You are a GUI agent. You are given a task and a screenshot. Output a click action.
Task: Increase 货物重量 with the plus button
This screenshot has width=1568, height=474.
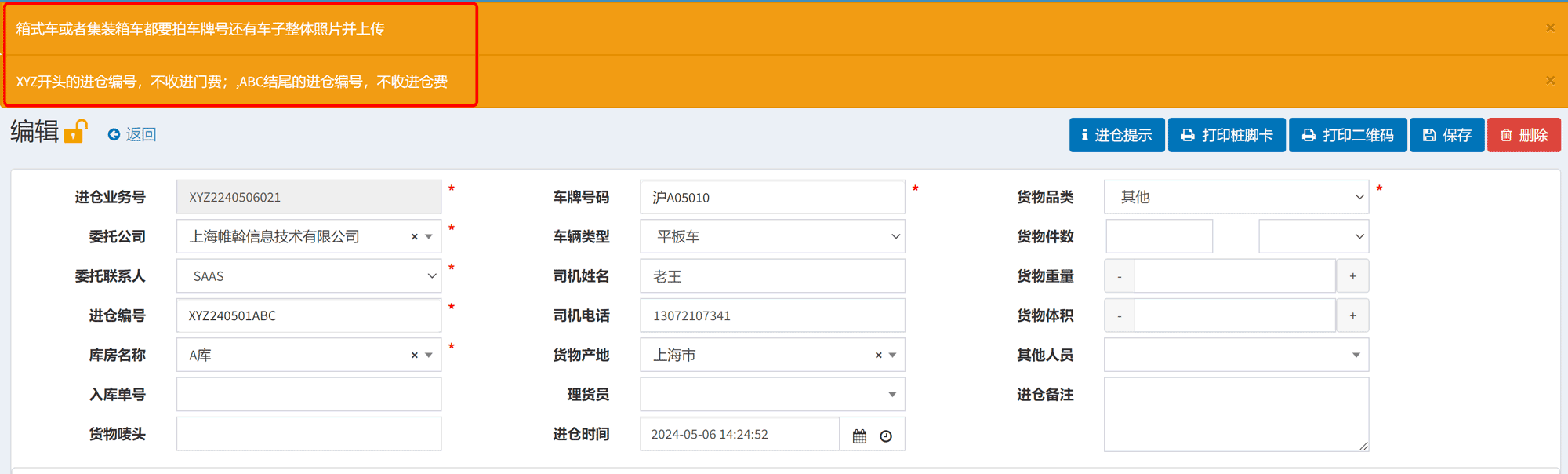1352,276
